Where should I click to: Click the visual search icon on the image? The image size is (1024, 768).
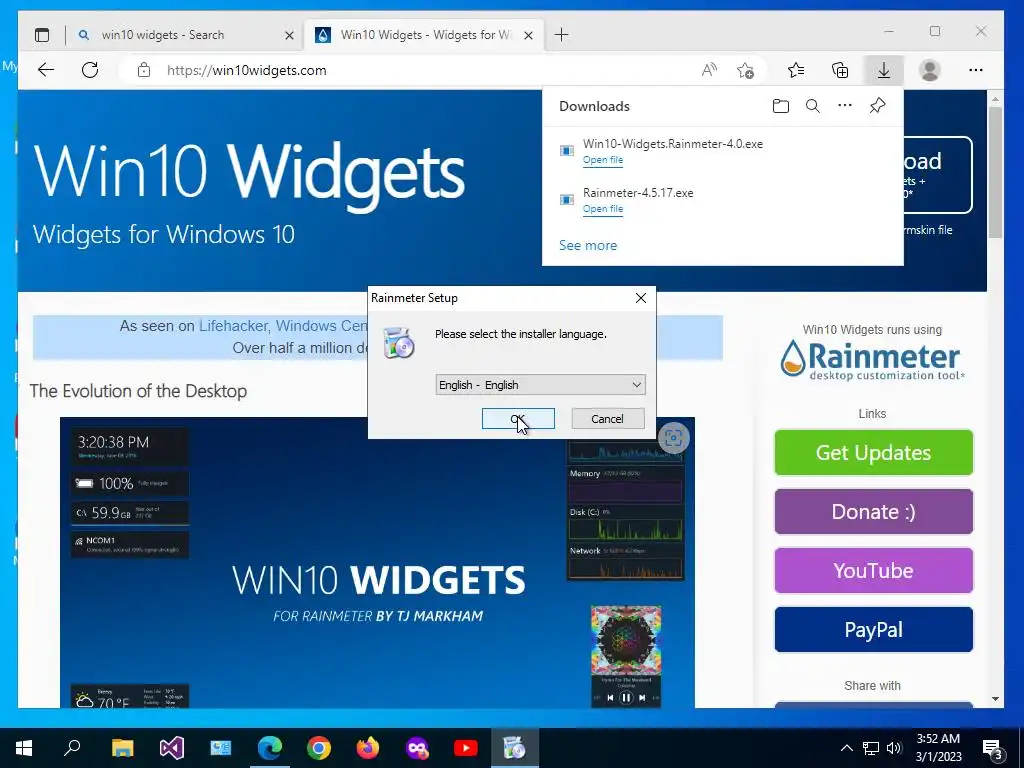[x=673, y=438]
